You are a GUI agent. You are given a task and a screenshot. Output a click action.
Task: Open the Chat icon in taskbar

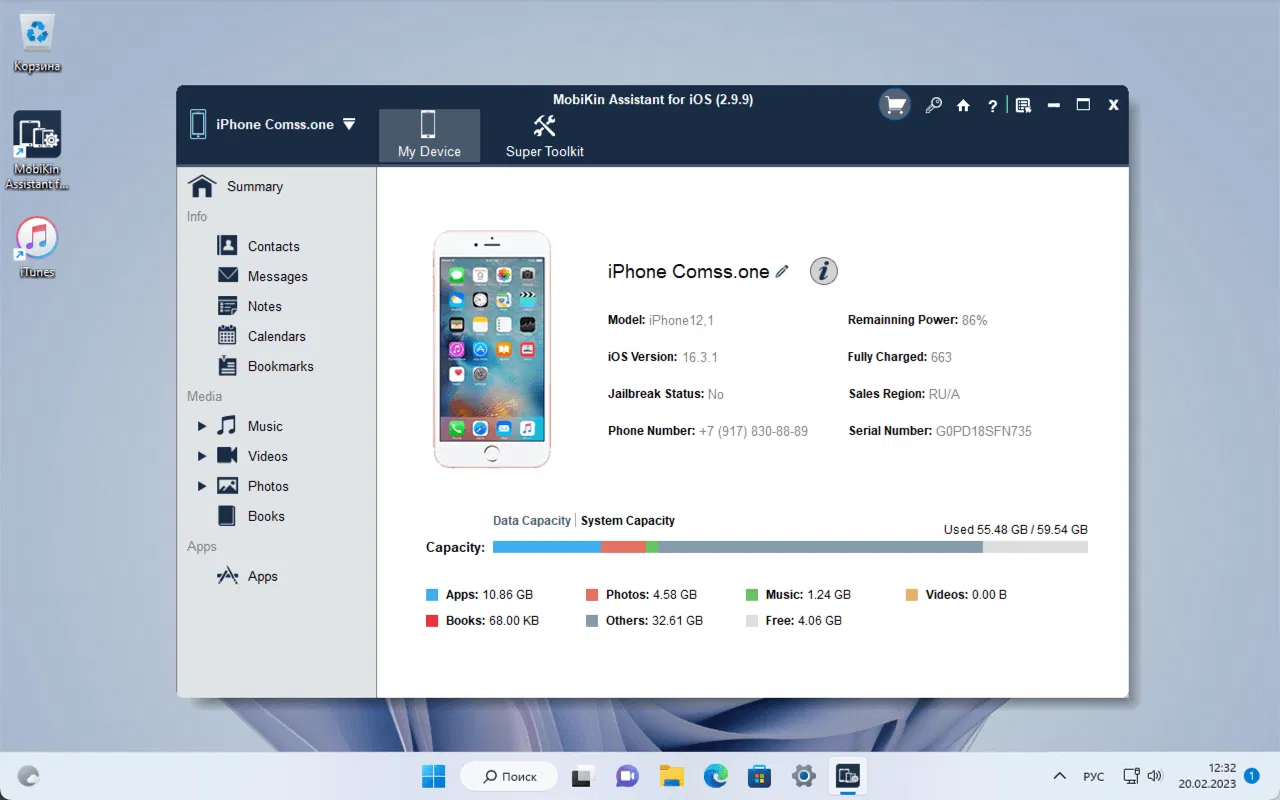627,776
